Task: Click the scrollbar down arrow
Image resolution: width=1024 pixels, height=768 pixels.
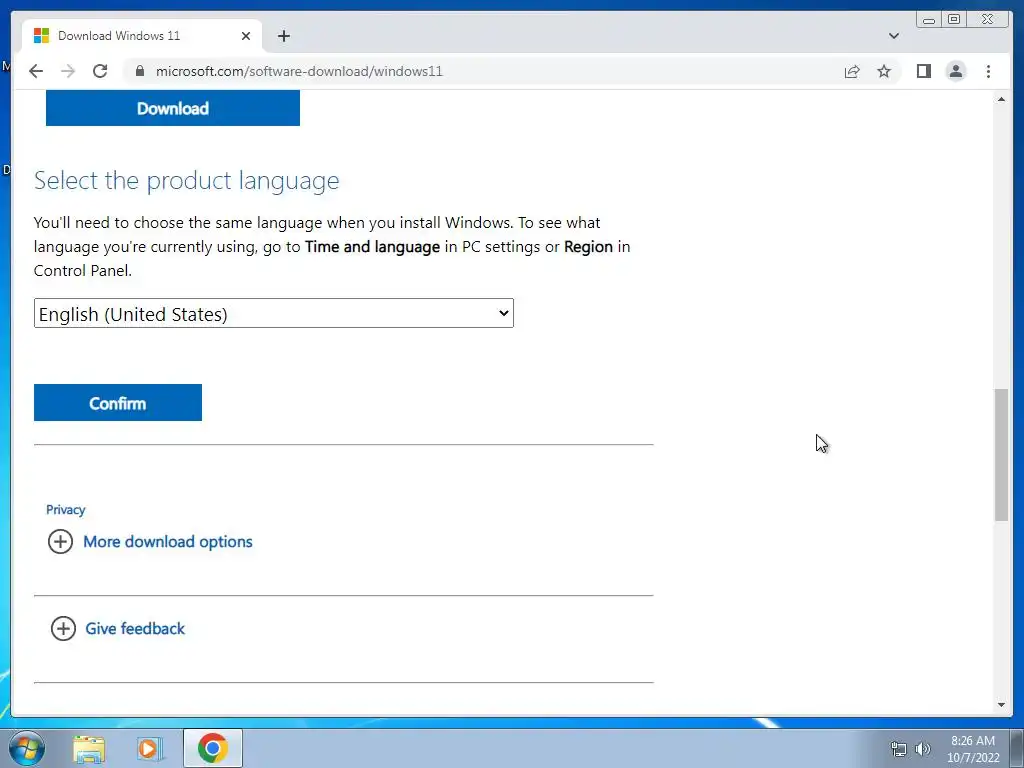Action: tap(1001, 705)
